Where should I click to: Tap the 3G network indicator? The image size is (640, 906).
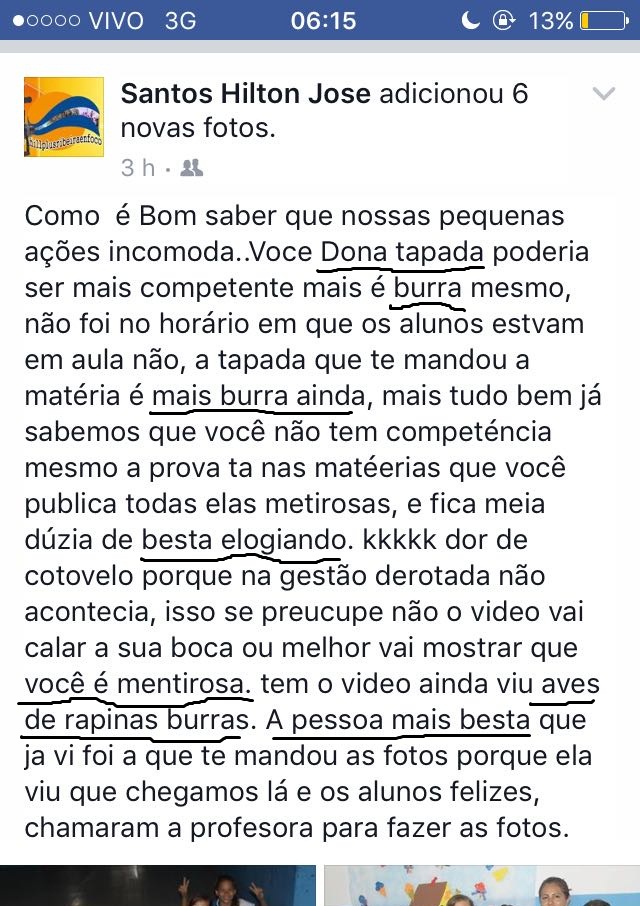tap(180, 21)
